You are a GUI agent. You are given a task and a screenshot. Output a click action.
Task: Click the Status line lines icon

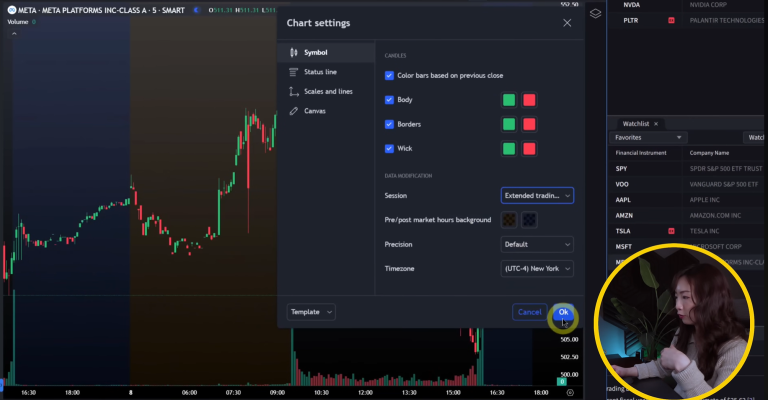(x=293, y=72)
